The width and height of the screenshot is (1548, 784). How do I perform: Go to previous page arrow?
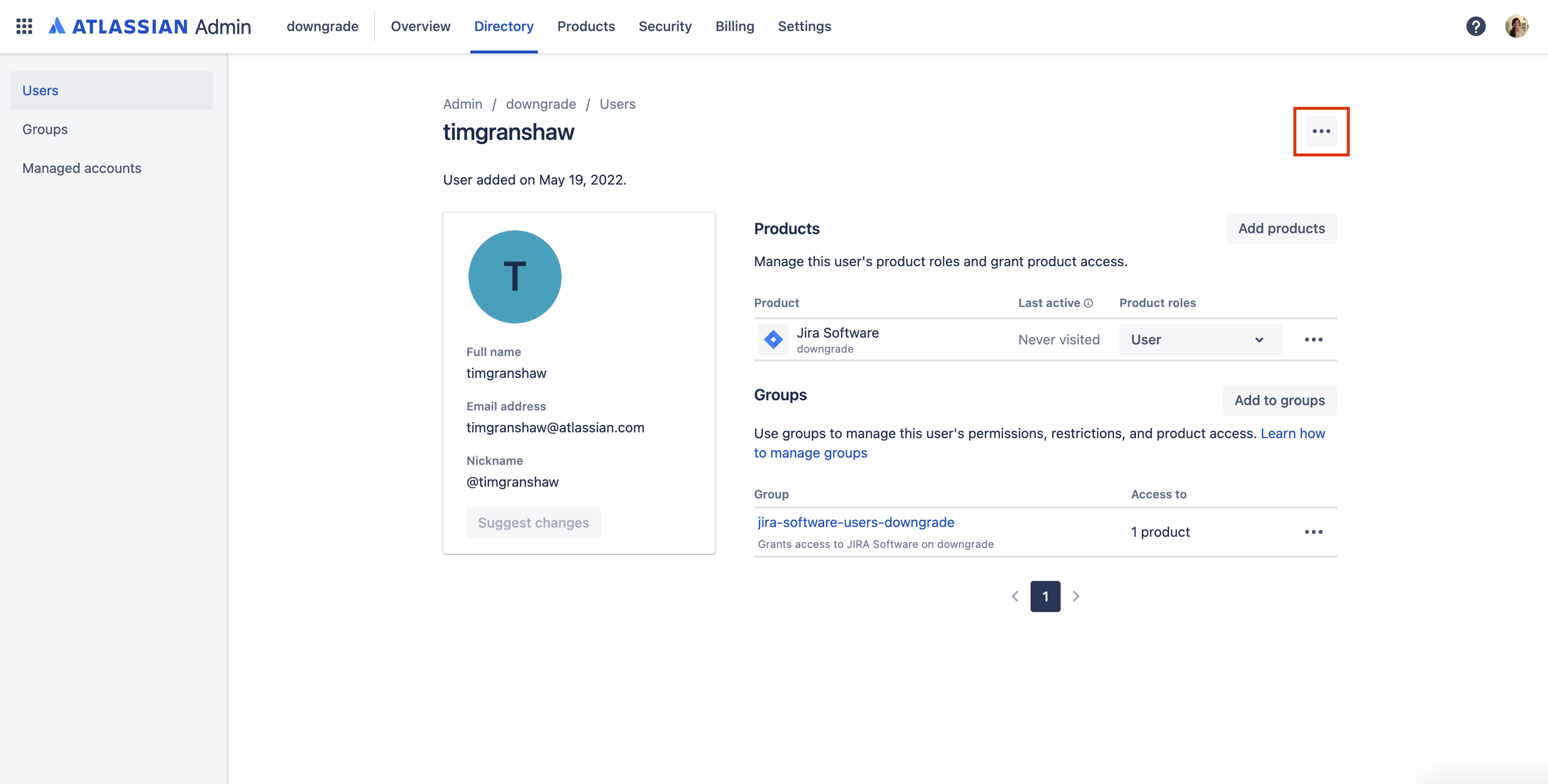[1015, 596]
